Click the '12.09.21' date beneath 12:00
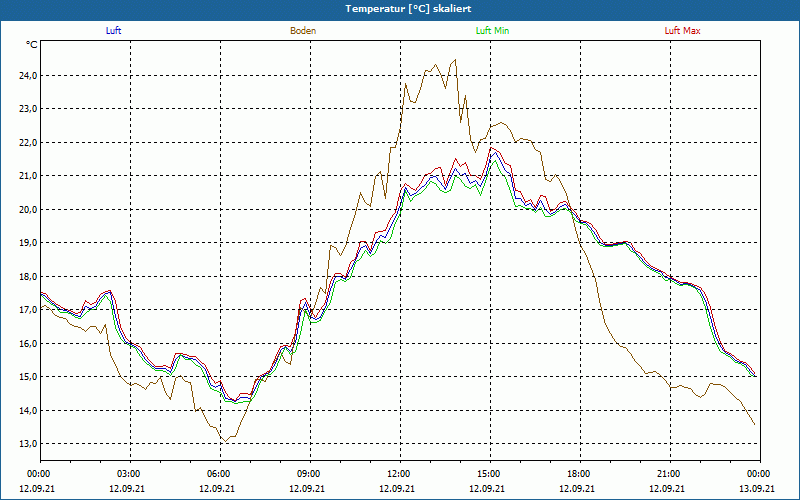The width and height of the screenshot is (800, 500). (x=397, y=488)
